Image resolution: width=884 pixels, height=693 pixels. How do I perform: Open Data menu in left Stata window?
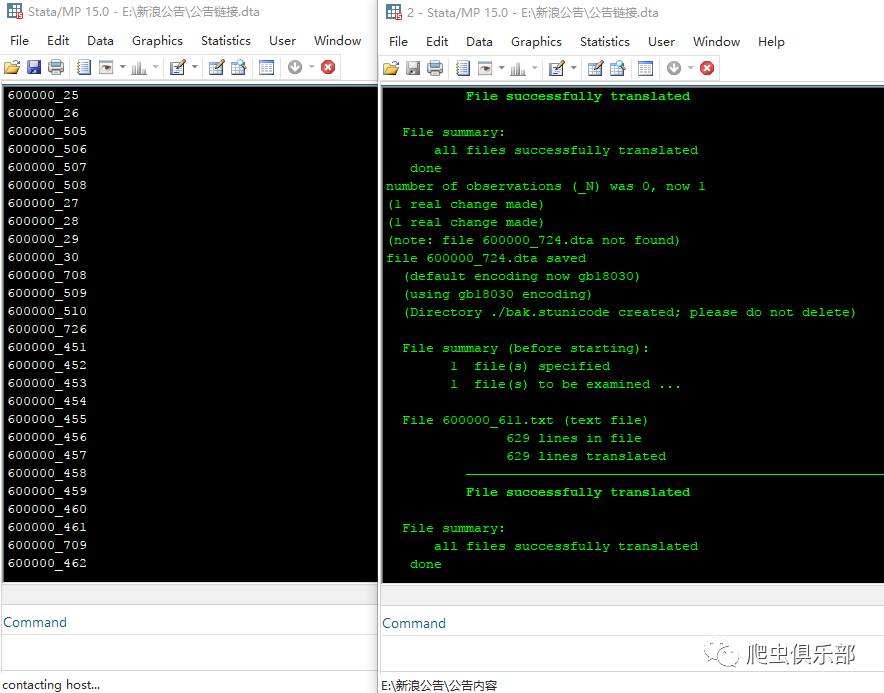(x=100, y=41)
